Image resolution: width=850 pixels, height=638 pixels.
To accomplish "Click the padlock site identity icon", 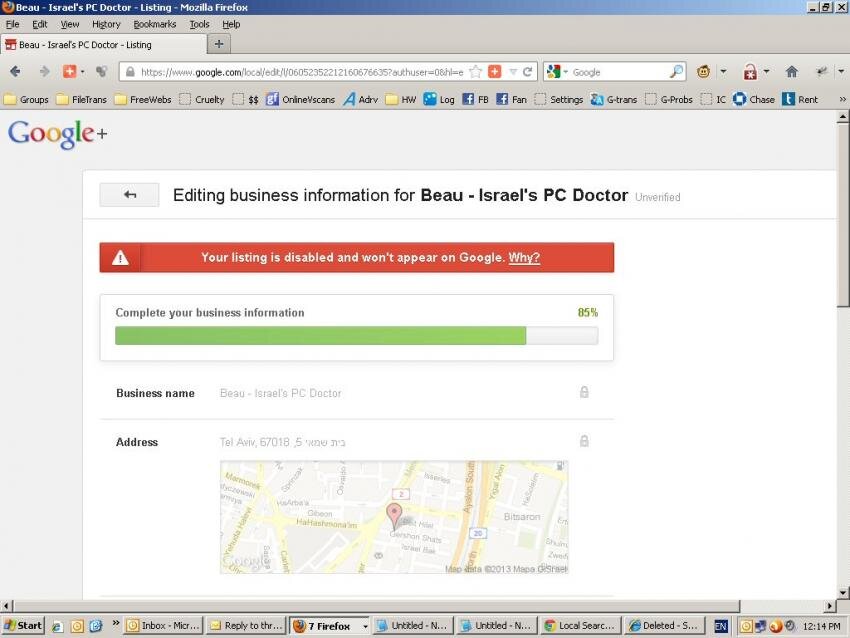I will [130, 72].
